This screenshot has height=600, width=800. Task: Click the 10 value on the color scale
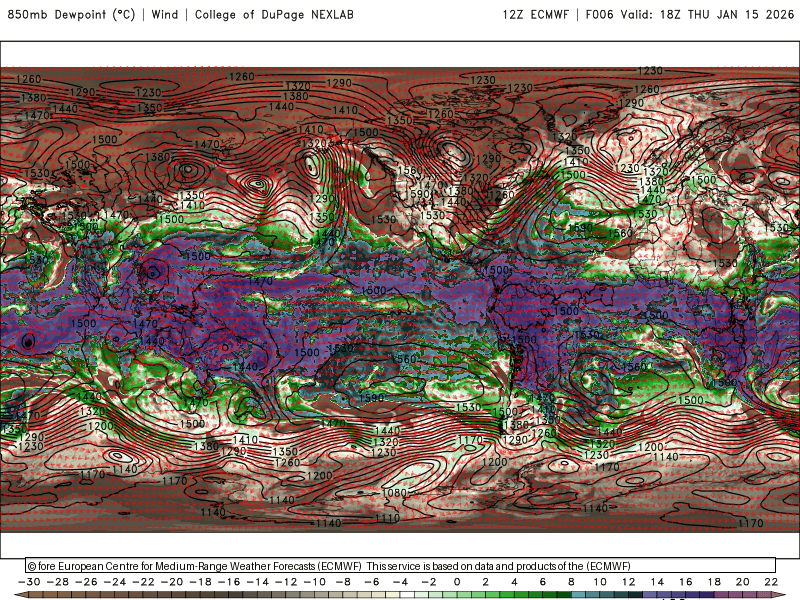click(x=600, y=582)
